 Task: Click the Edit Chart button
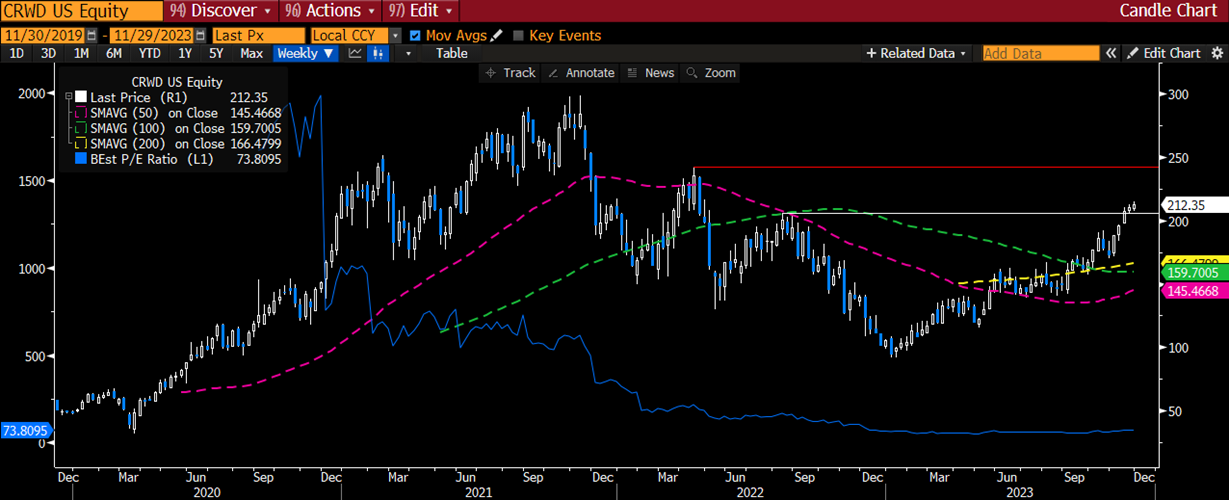point(1164,53)
